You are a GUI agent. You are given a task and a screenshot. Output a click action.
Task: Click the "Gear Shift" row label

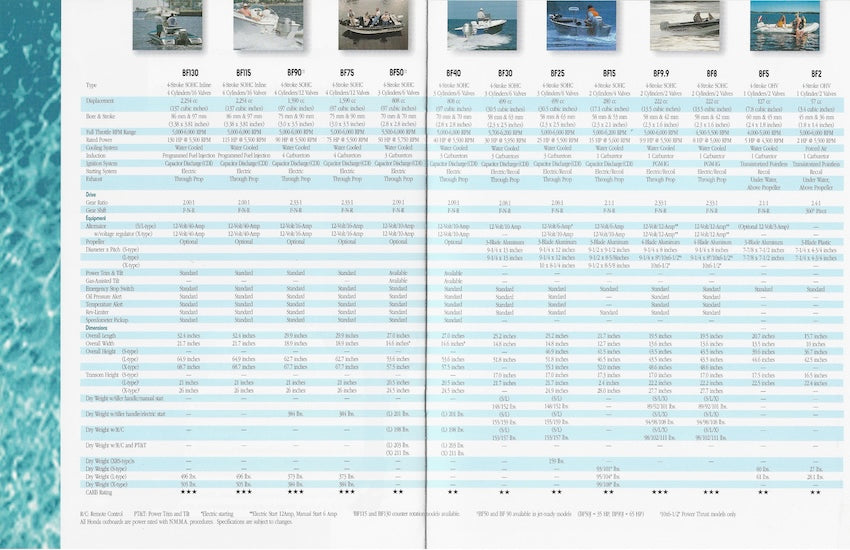96,210
